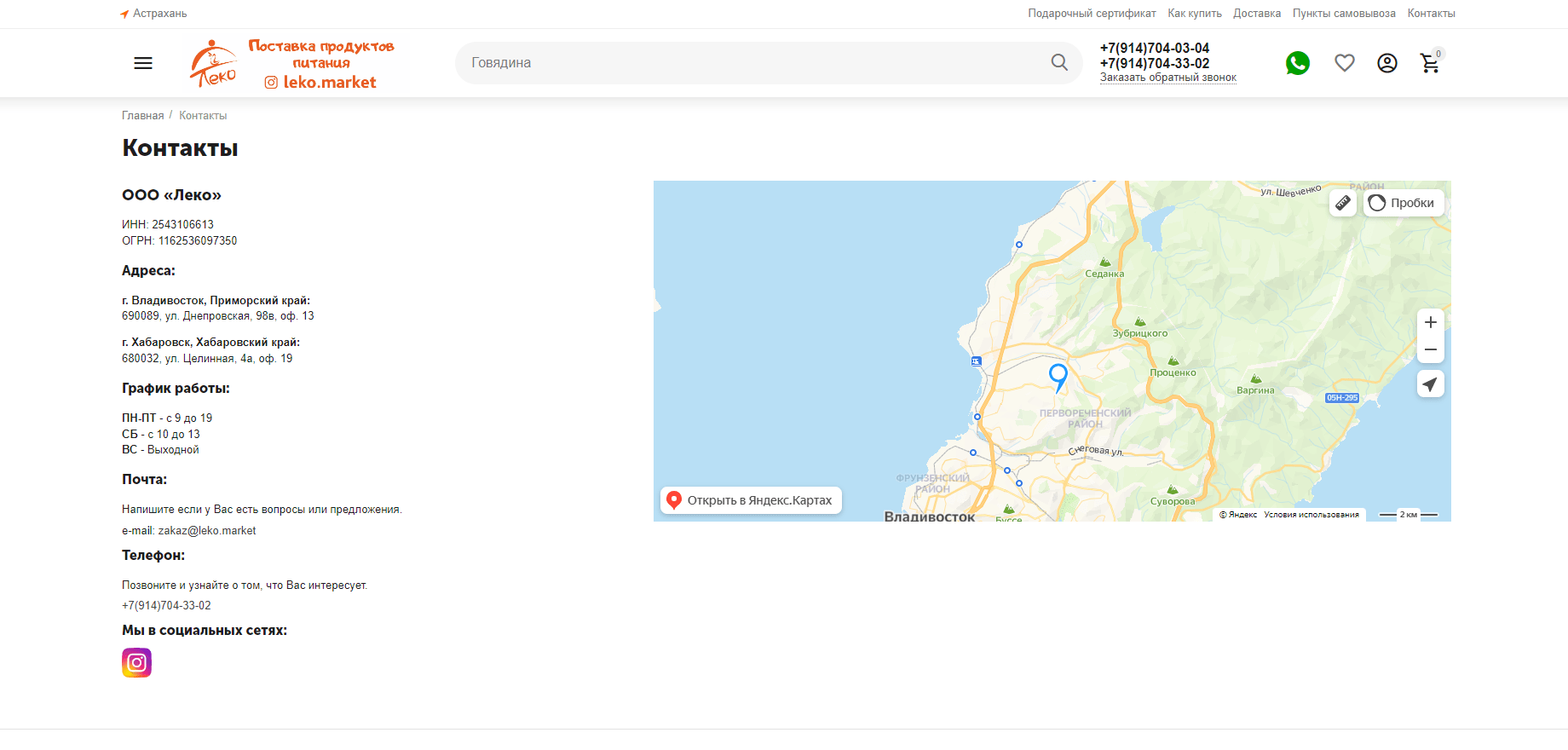Click Главная breadcrumb link
The height and width of the screenshot is (750, 1568).
point(143,116)
